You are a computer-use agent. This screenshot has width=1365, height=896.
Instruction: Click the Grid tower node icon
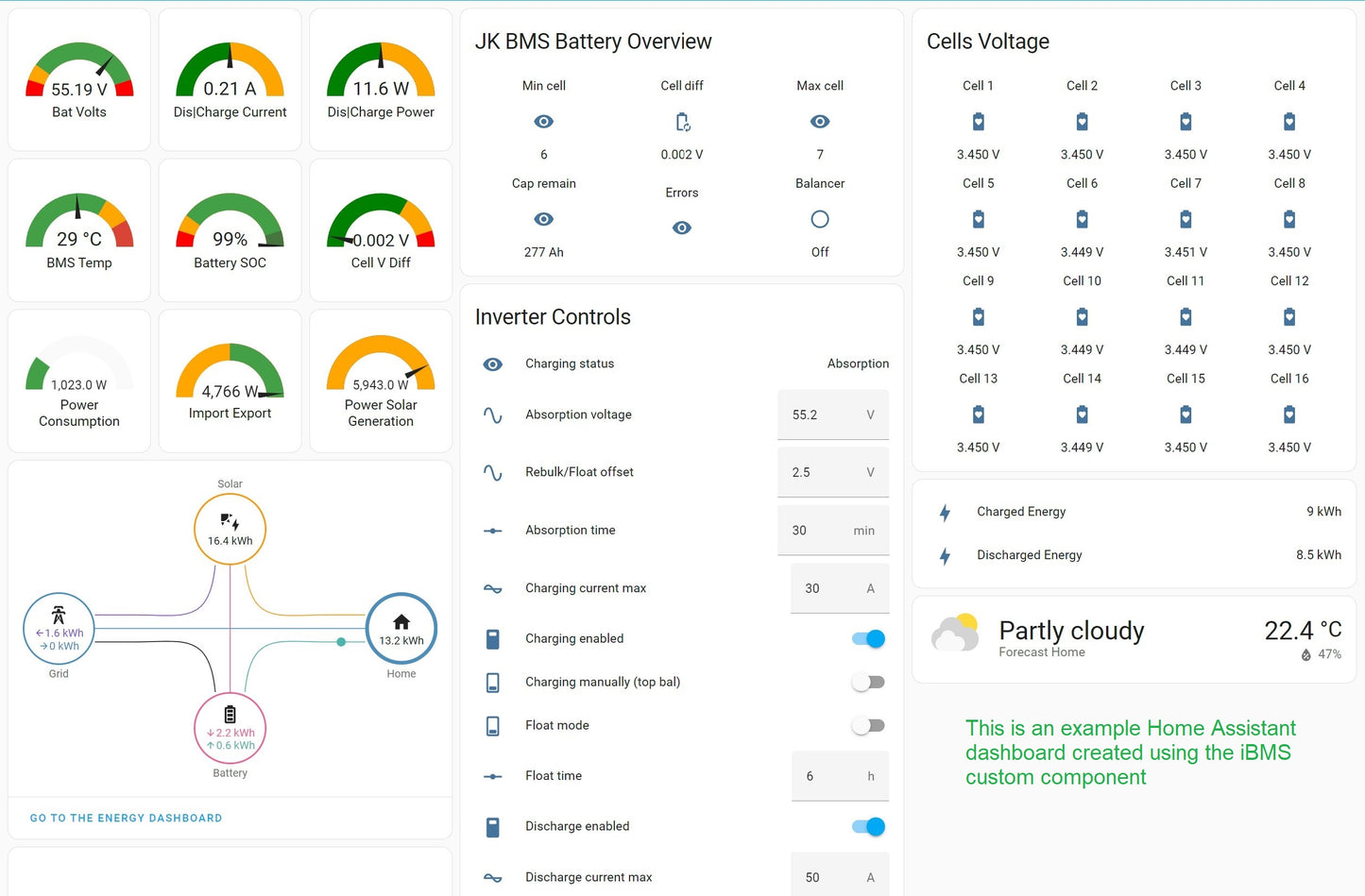point(59,616)
